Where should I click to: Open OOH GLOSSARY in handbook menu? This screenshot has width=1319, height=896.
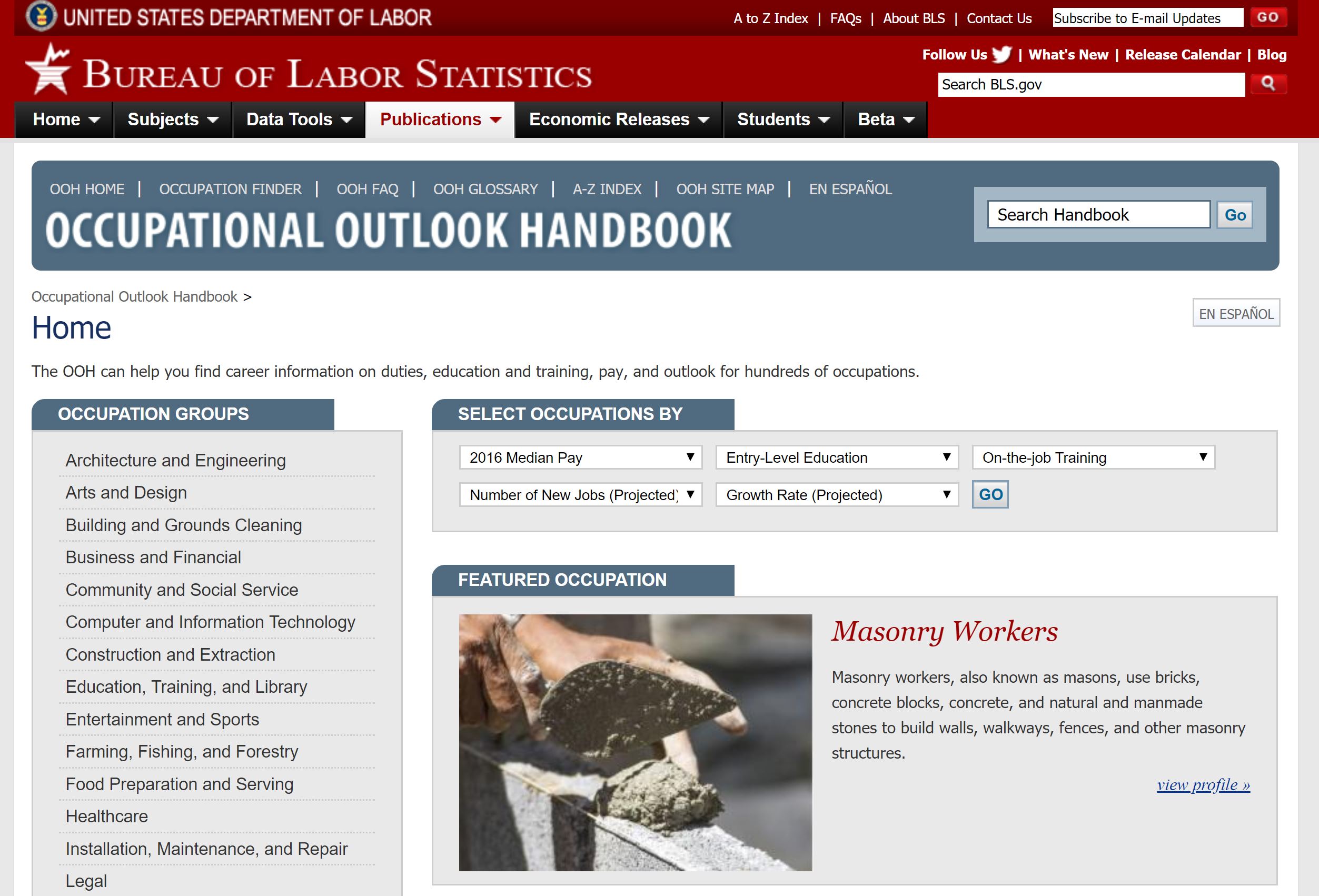tap(486, 189)
